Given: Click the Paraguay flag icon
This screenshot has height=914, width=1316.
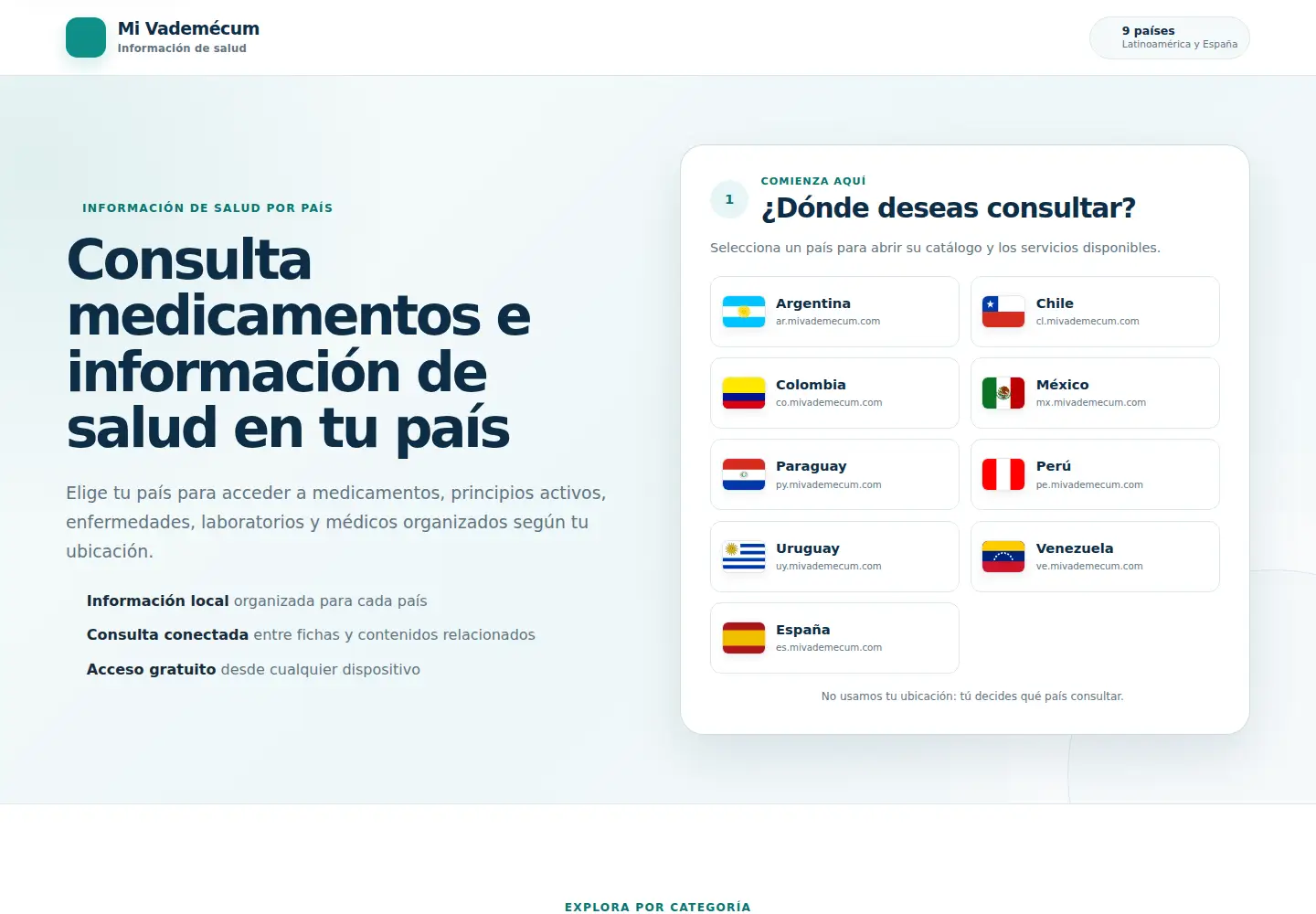Looking at the screenshot, I should tap(744, 474).
